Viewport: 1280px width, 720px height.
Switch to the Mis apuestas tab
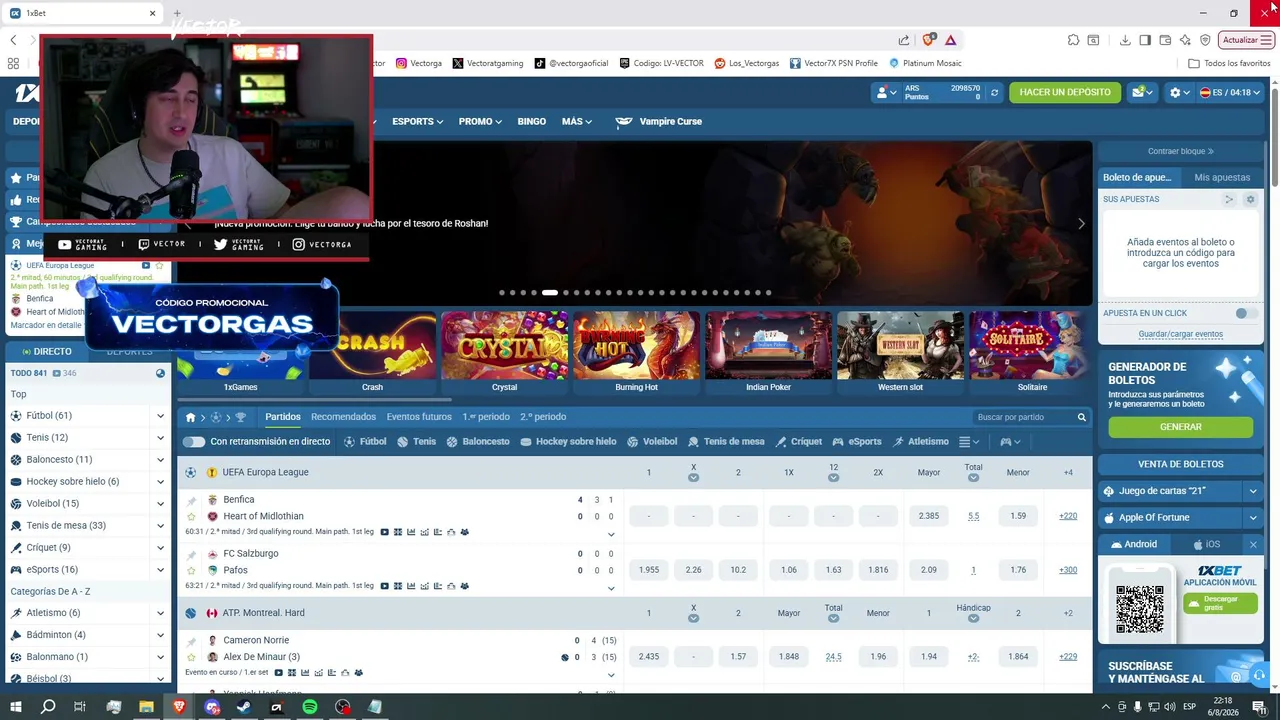pyautogui.click(x=1222, y=178)
